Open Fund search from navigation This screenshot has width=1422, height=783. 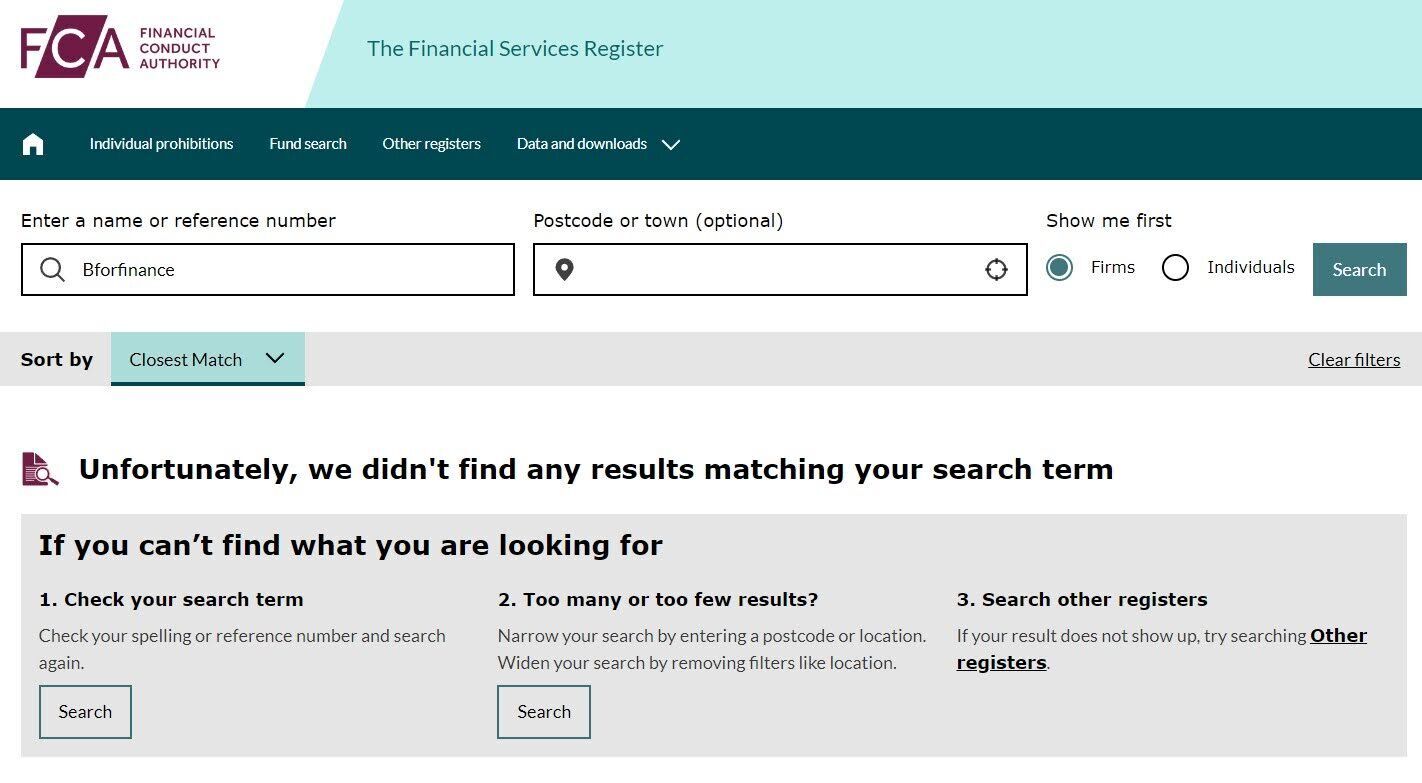[x=308, y=144]
